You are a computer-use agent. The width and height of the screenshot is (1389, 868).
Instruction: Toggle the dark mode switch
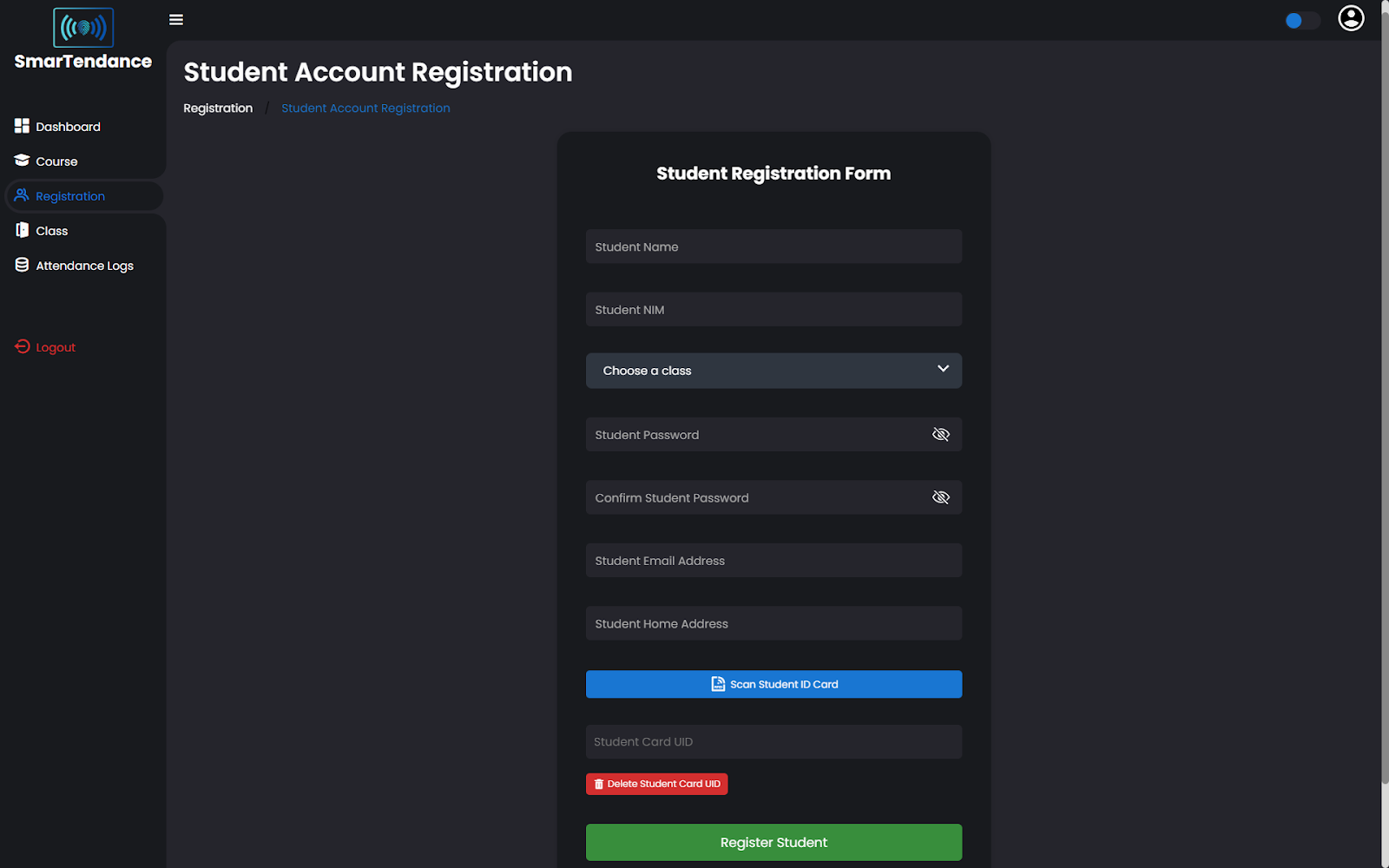pos(1302,20)
